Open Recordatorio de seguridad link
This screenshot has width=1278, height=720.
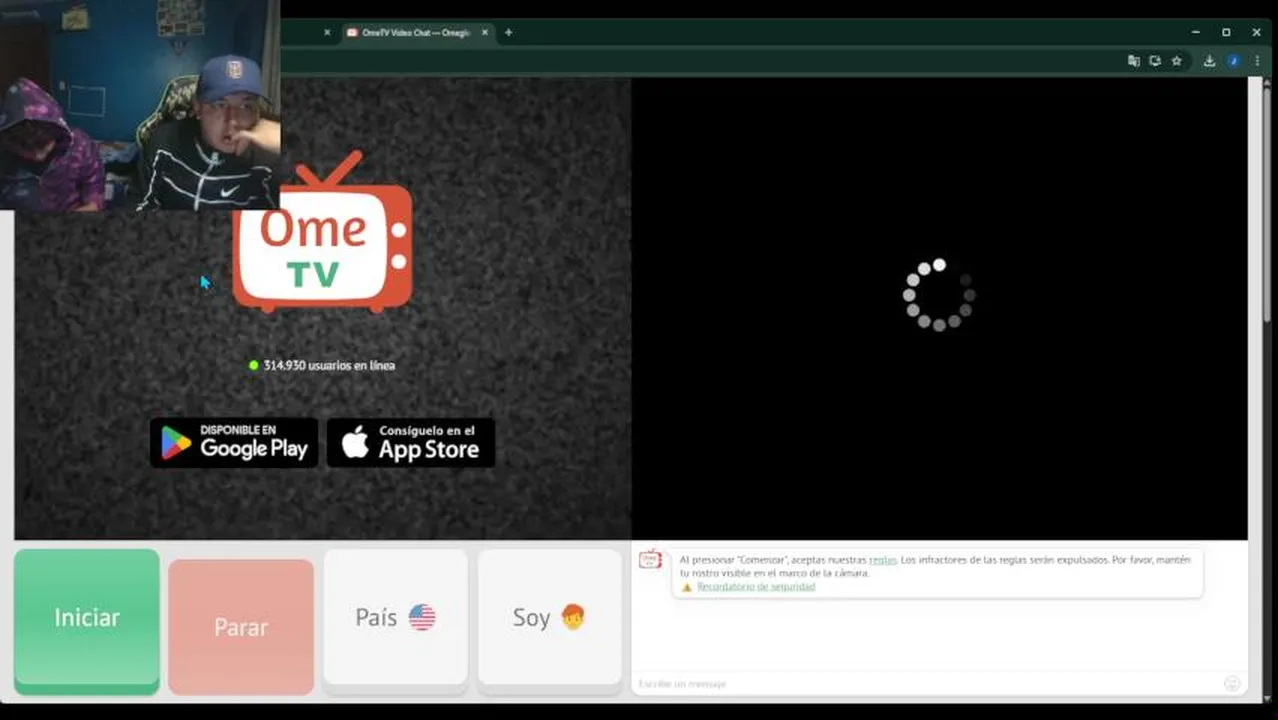tap(756, 587)
